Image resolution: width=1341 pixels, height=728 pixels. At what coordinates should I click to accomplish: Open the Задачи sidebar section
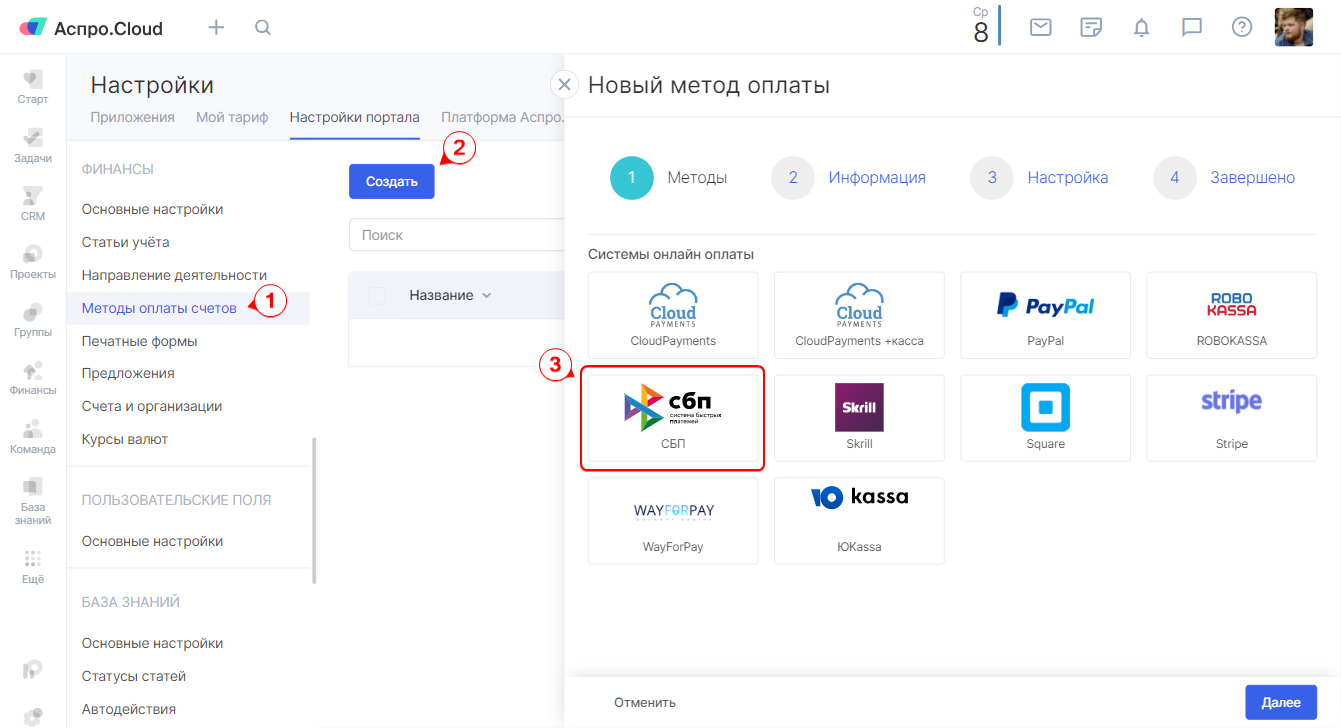click(x=33, y=146)
